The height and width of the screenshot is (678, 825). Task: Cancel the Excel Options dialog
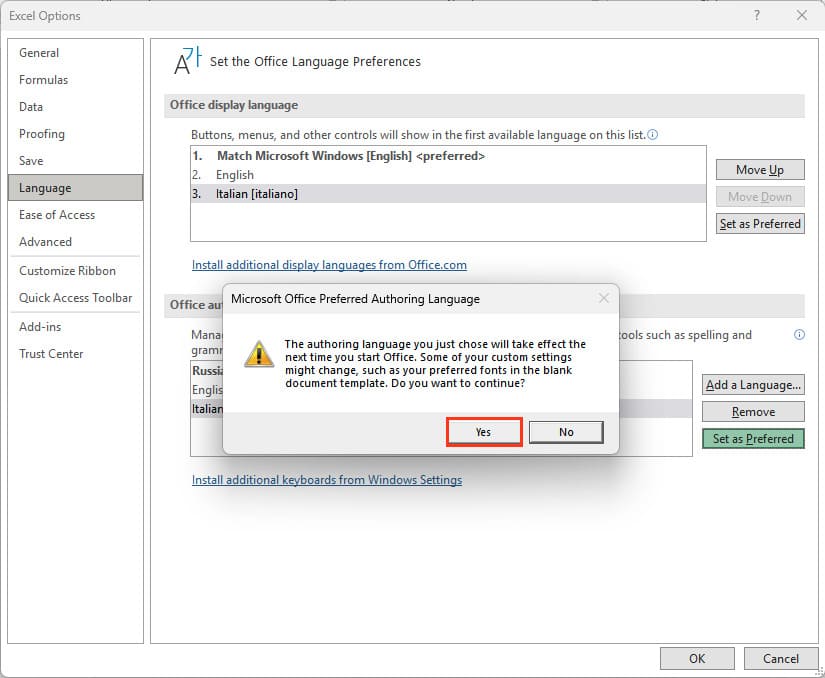coord(781,659)
